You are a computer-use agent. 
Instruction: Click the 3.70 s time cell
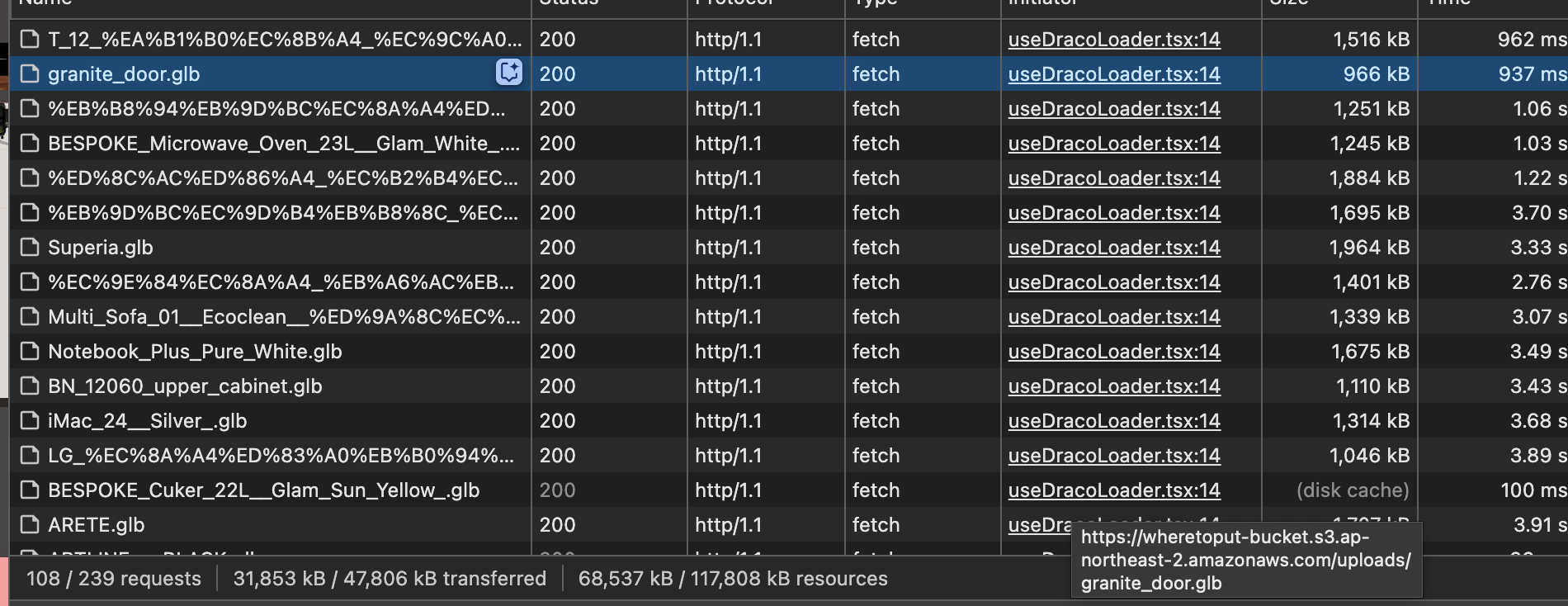1539,212
